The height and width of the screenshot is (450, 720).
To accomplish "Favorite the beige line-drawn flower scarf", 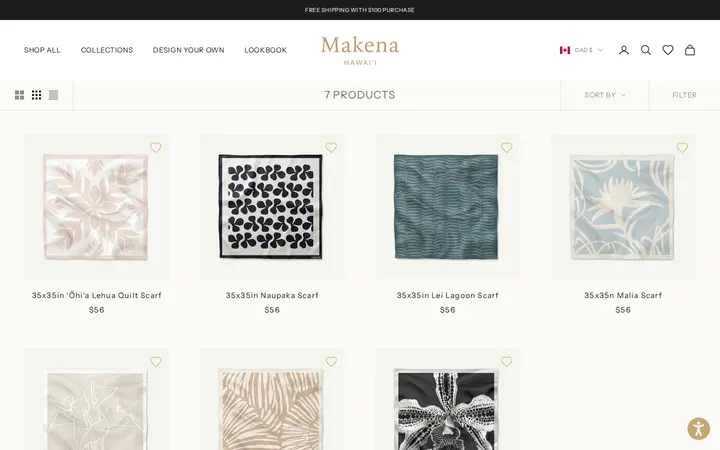I will click(156, 362).
